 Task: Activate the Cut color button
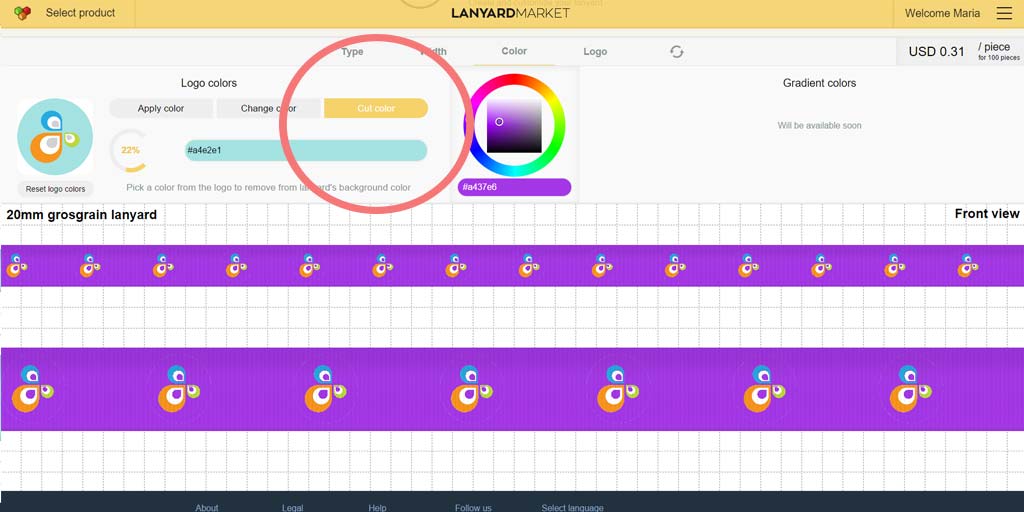(x=376, y=108)
